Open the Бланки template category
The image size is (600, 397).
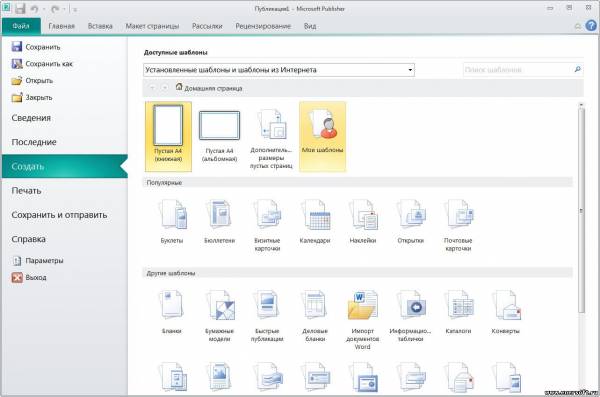pos(171,312)
